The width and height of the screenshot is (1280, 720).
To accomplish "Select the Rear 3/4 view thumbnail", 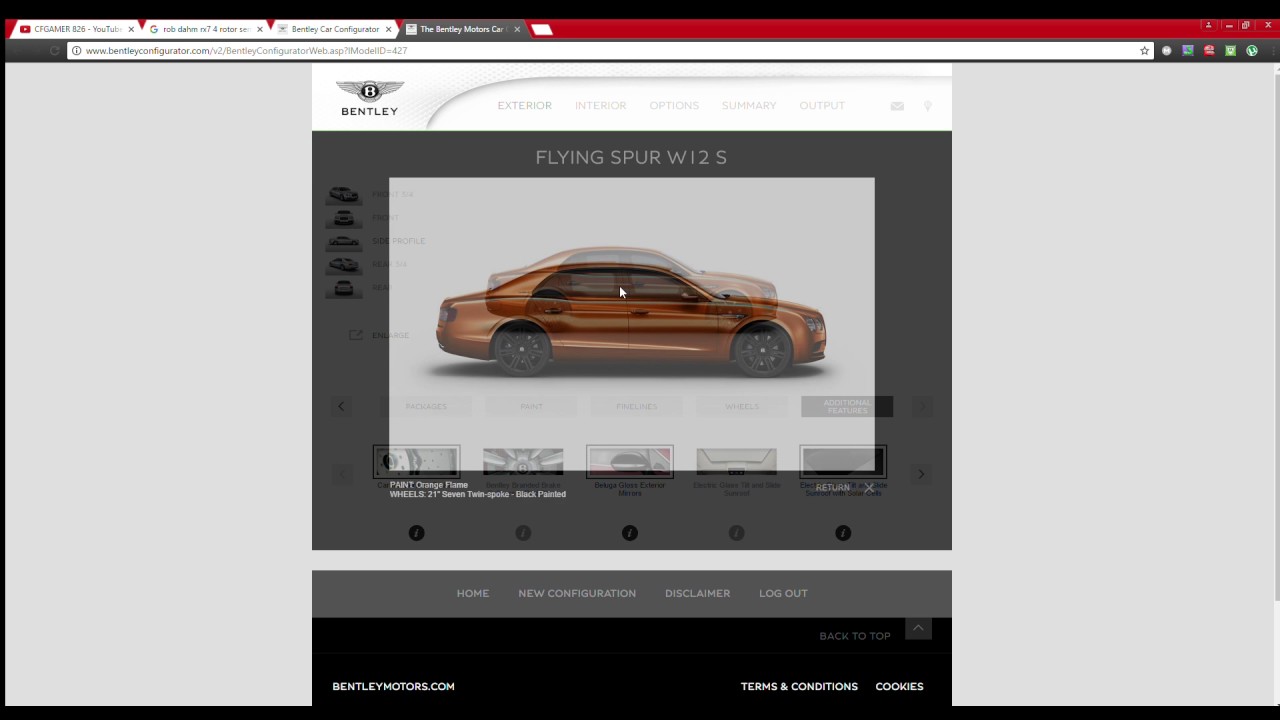I will coord(343,264).
